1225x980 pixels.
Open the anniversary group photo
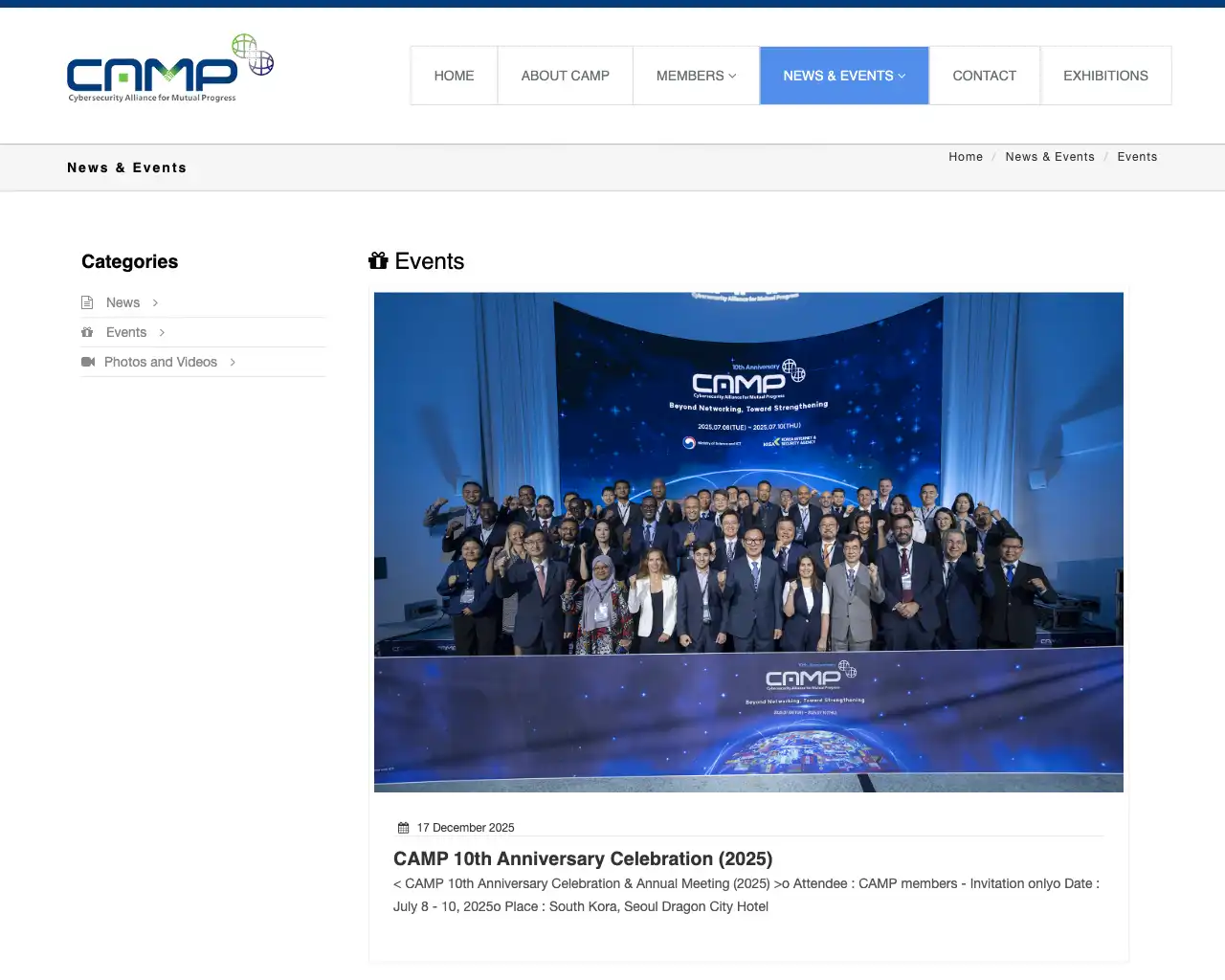tap(748, 543)
